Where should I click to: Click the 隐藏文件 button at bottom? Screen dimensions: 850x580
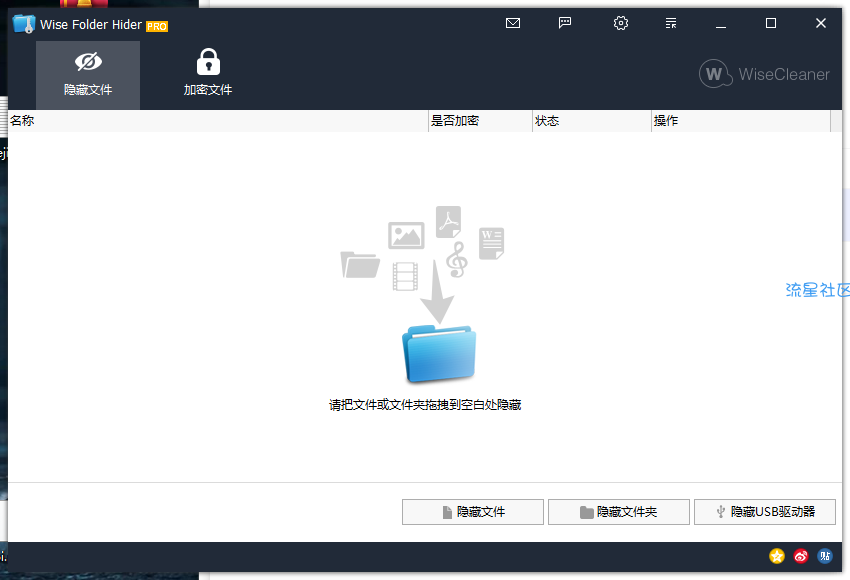473,512
